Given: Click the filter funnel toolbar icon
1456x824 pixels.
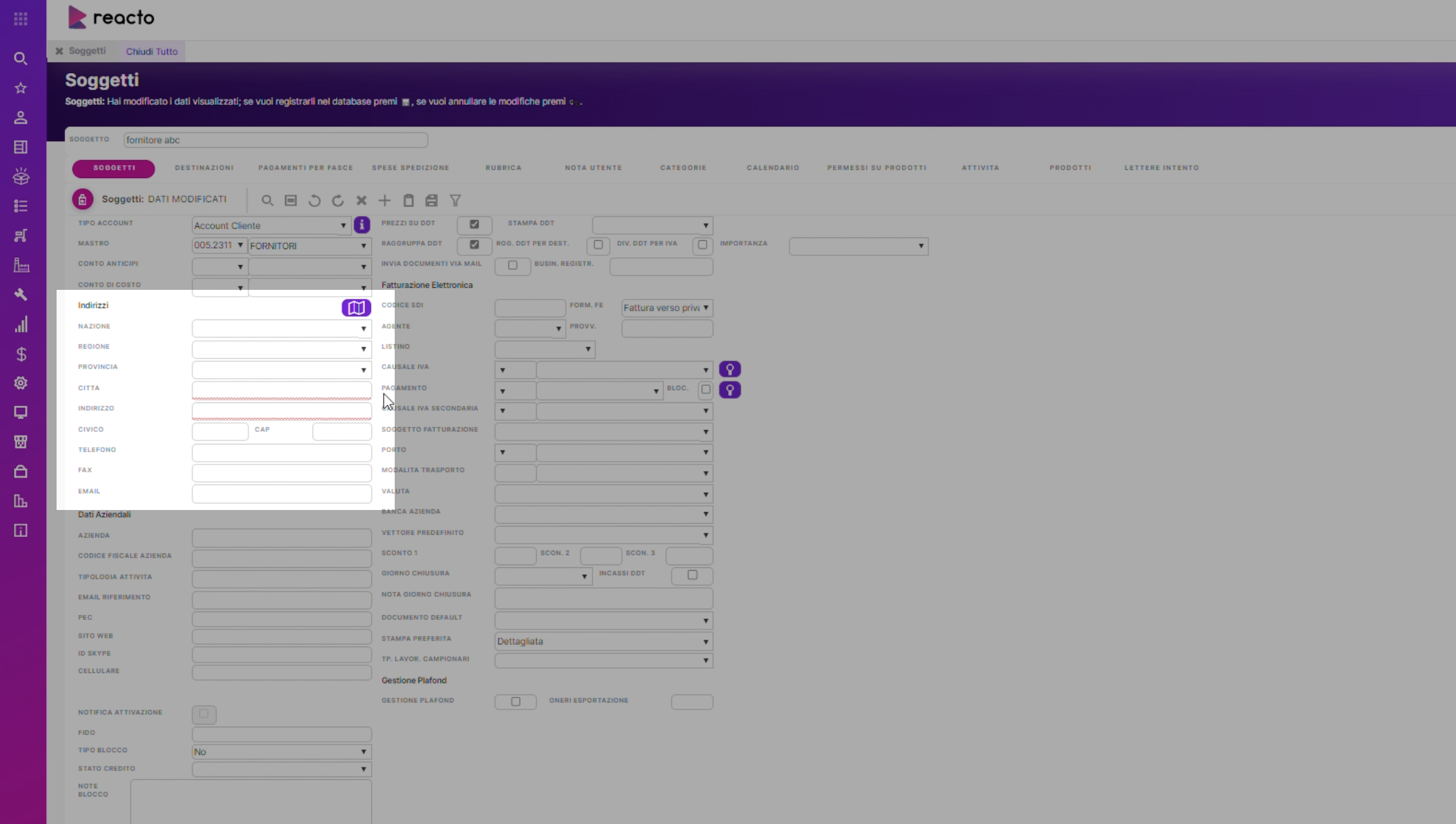Looking at the screenshot, I should [x=455, y=200].
